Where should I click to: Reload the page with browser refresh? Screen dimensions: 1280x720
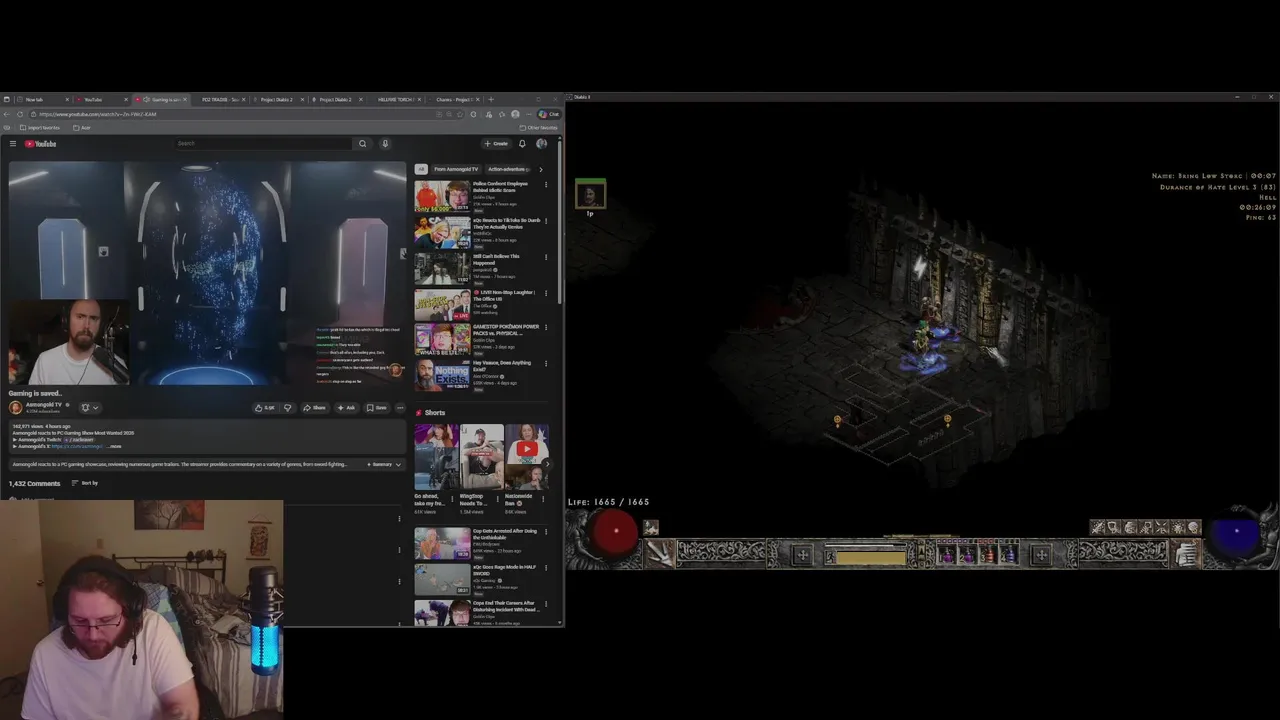pyautogui.click(x=19, y=114)
